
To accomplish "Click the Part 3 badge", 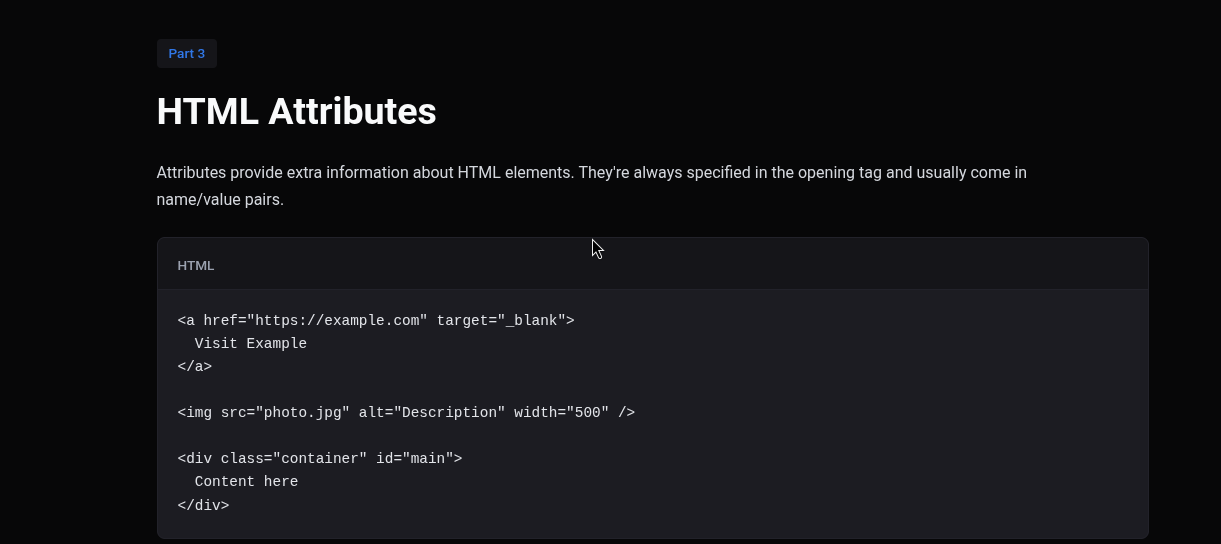I will (186, 54).
